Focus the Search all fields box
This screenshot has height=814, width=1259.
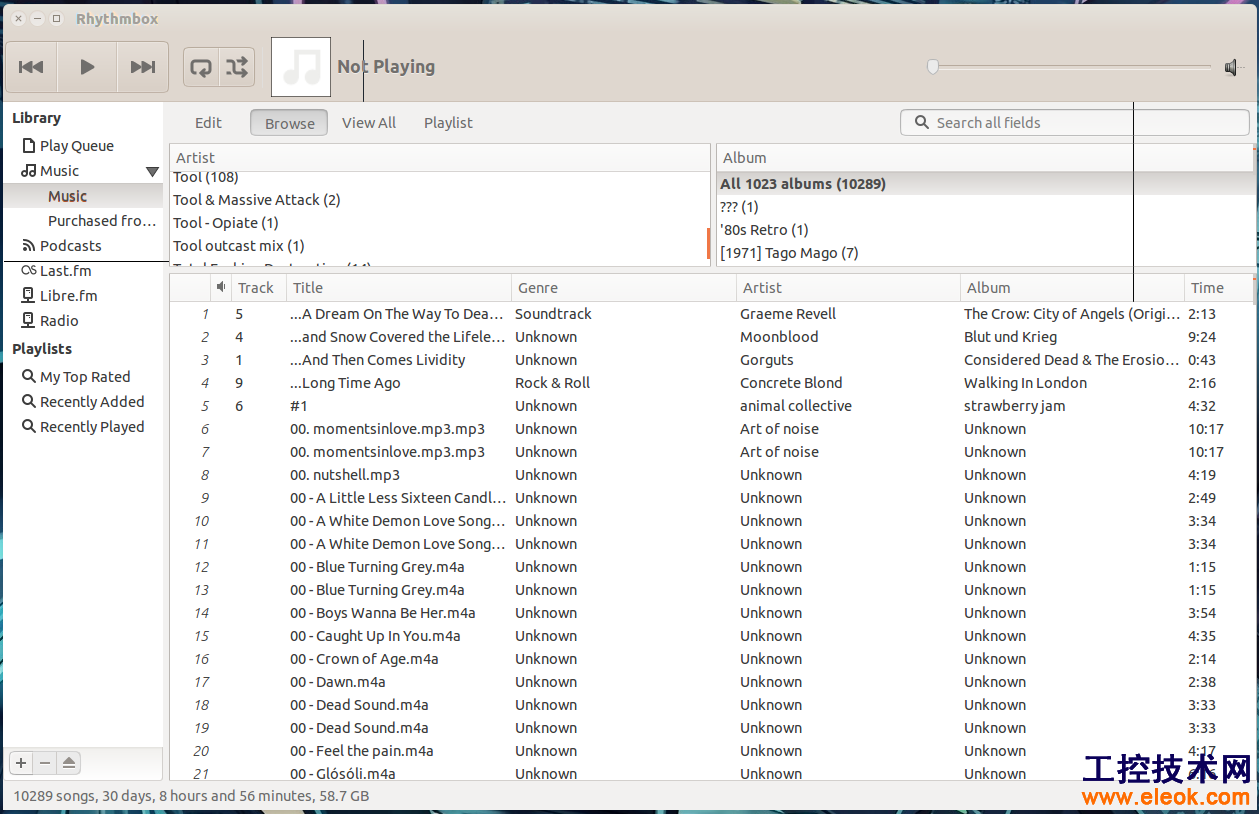coord(1075,122)
